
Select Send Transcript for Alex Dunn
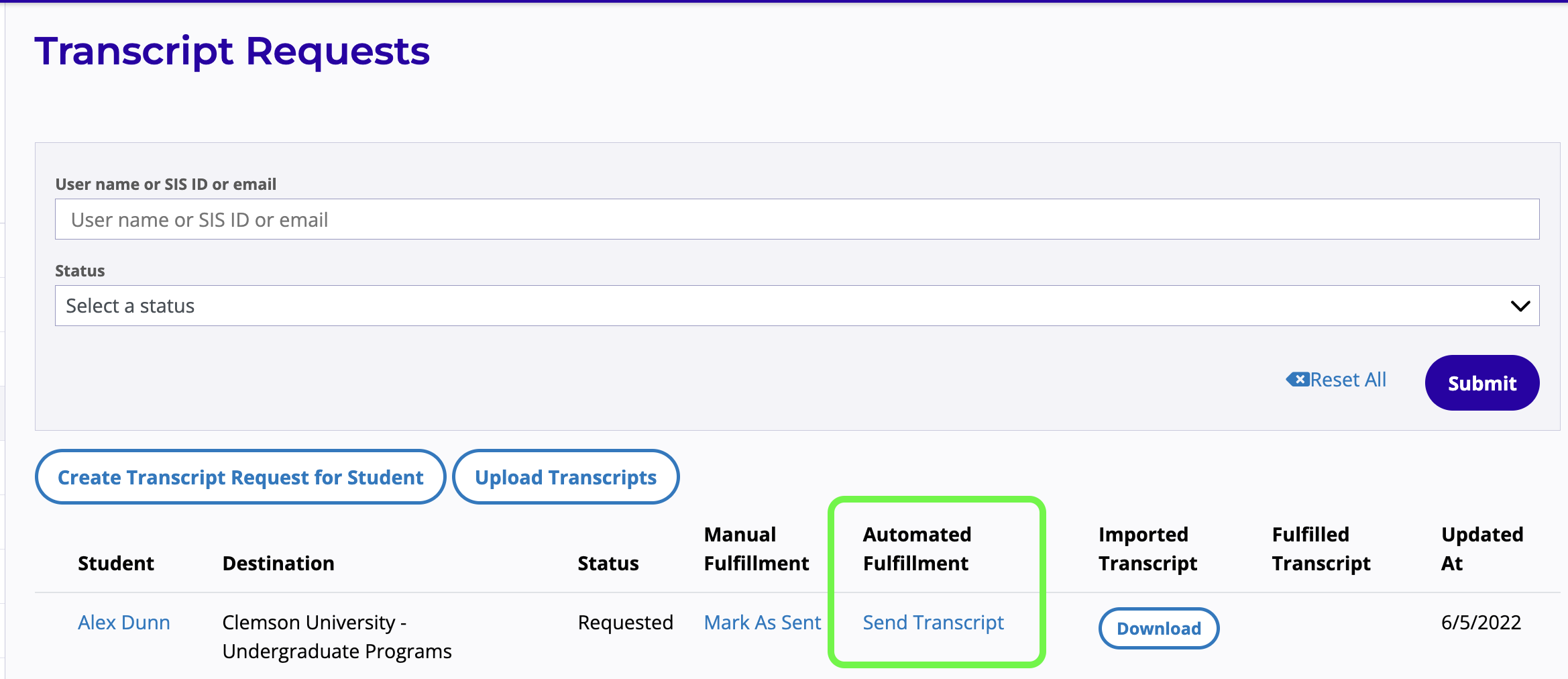(x=934, y=622)
